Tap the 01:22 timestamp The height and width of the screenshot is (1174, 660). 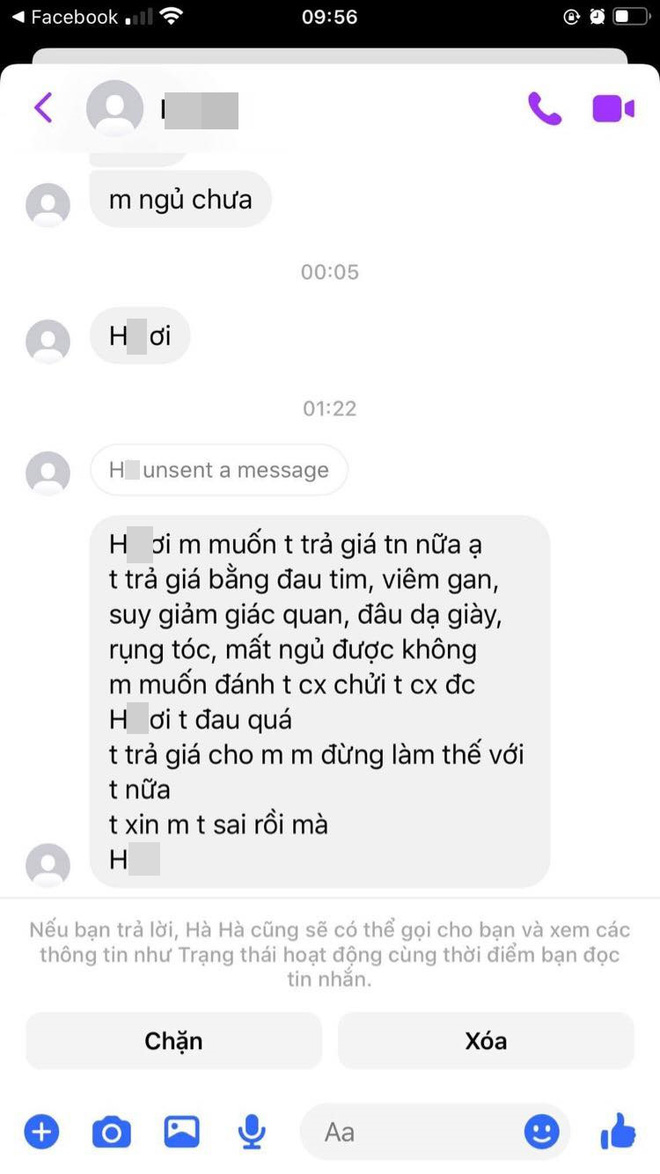pyautogui.click(x=330, y=409)
